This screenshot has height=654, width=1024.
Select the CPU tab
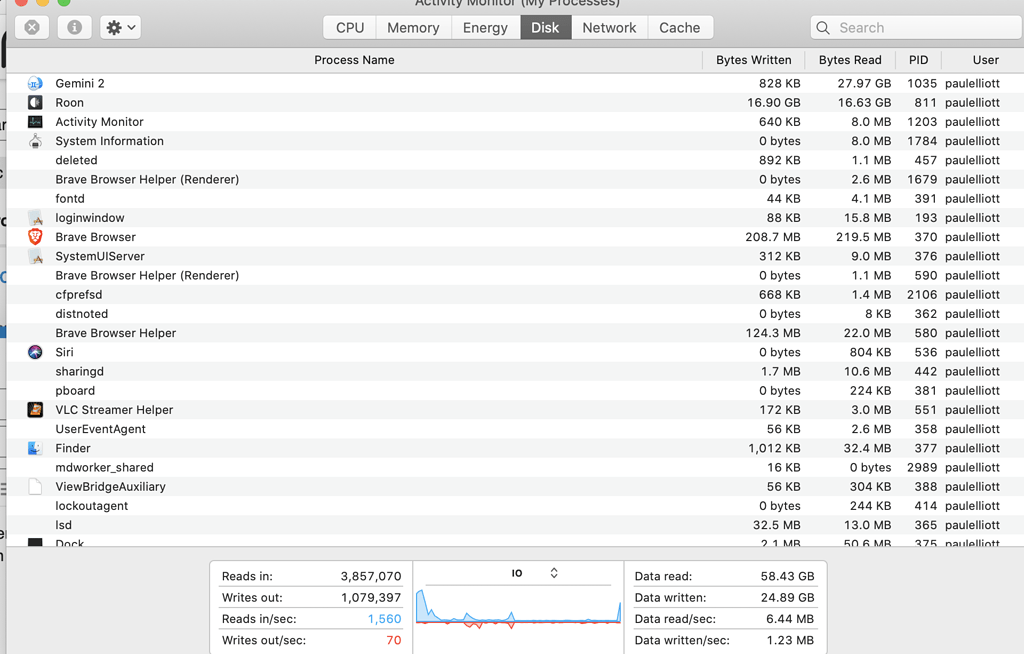[348, 27]
